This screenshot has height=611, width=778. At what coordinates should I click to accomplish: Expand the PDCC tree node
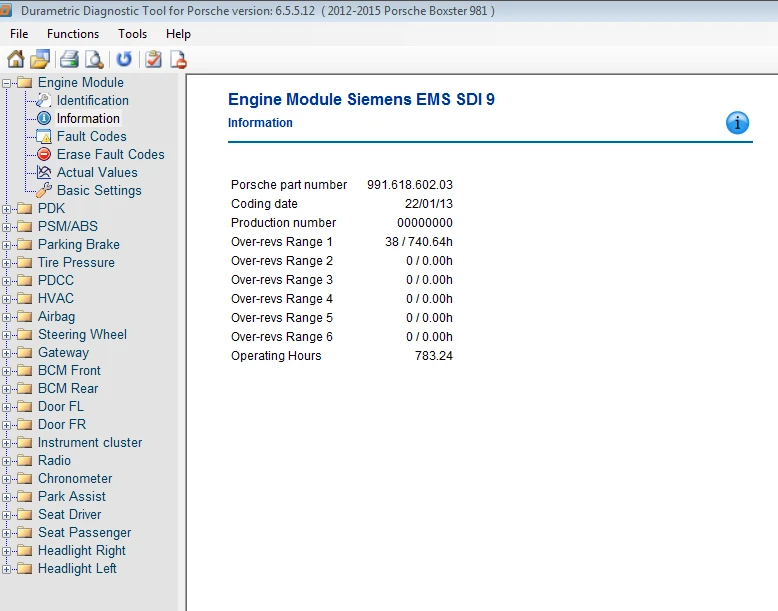(6, 281)
